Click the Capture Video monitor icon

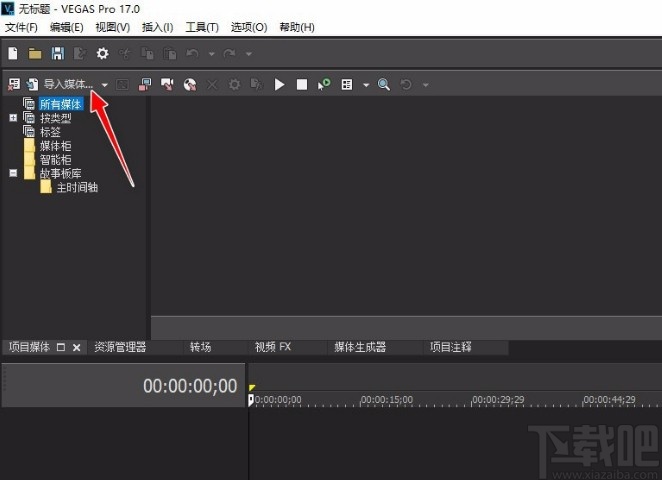[x=145, y=84]
